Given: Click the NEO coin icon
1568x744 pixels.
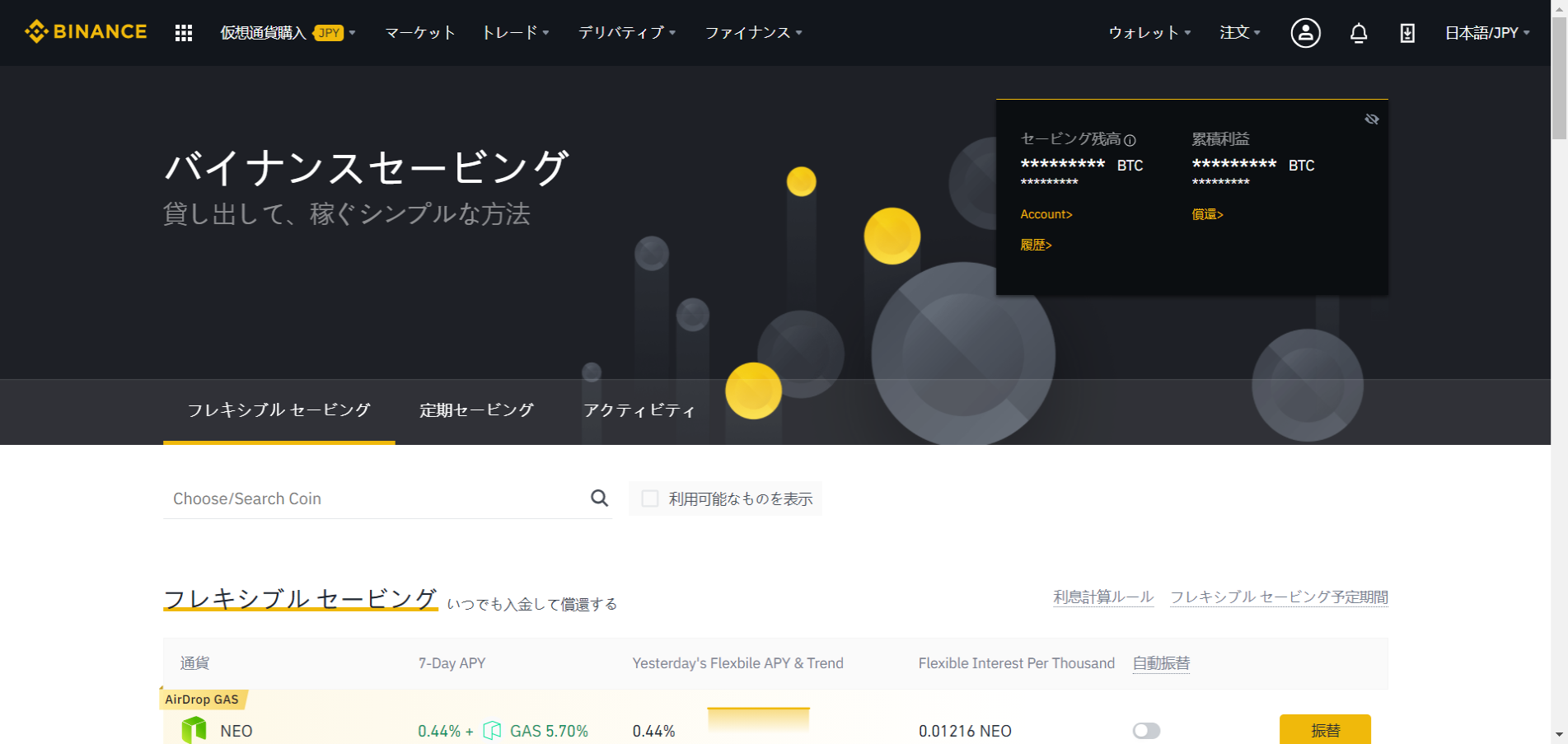Looking at the screenshot, I should [x=194, y=730].
